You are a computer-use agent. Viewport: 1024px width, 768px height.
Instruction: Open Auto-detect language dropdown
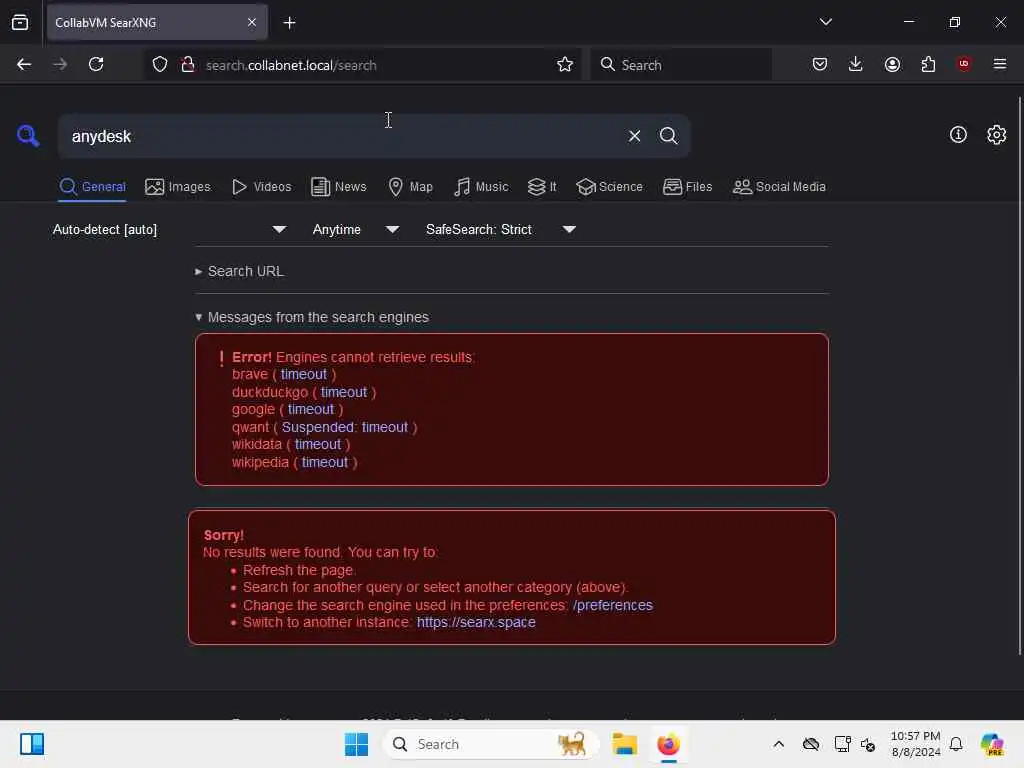coord(170,229)
